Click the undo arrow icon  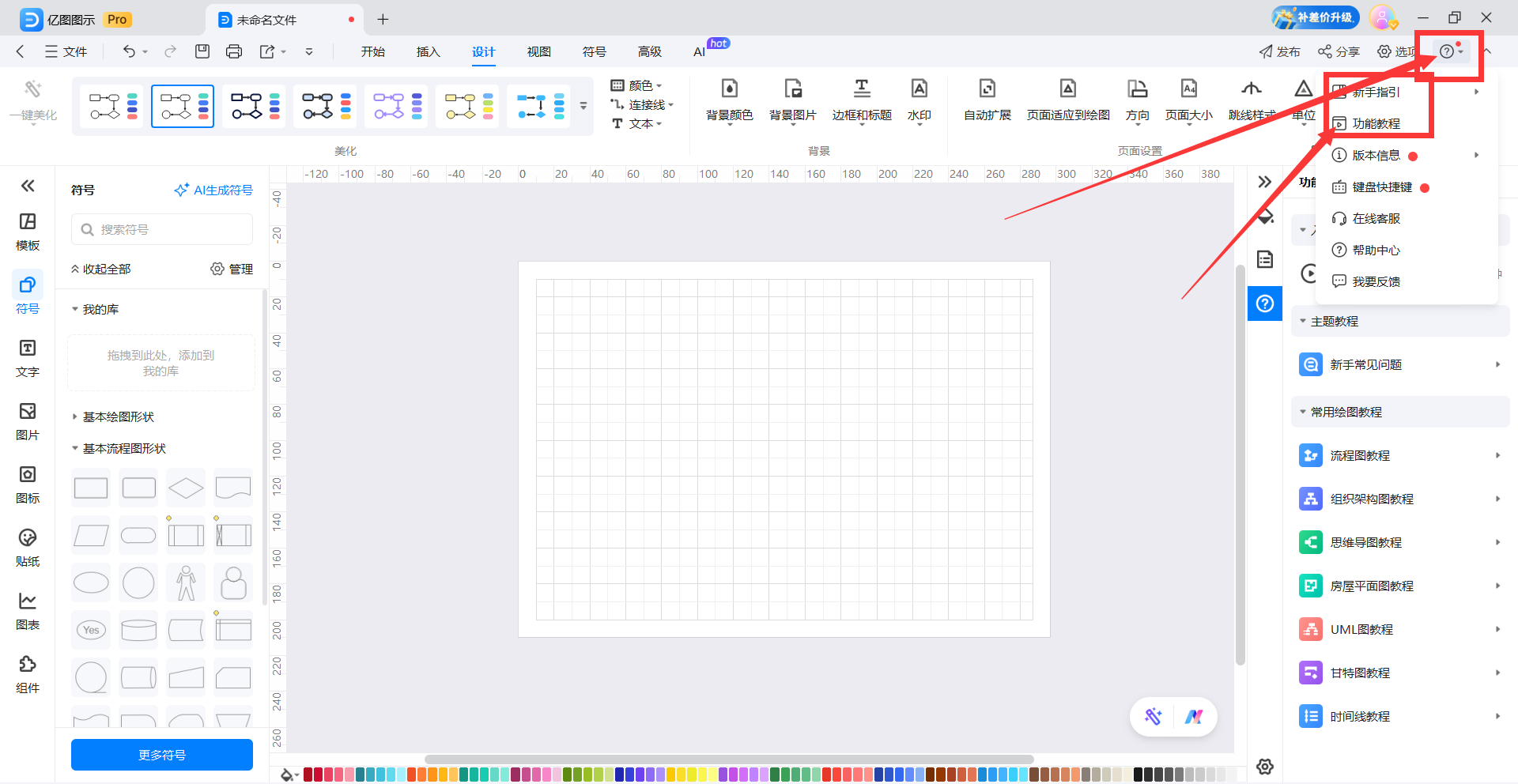coord(129,51)
